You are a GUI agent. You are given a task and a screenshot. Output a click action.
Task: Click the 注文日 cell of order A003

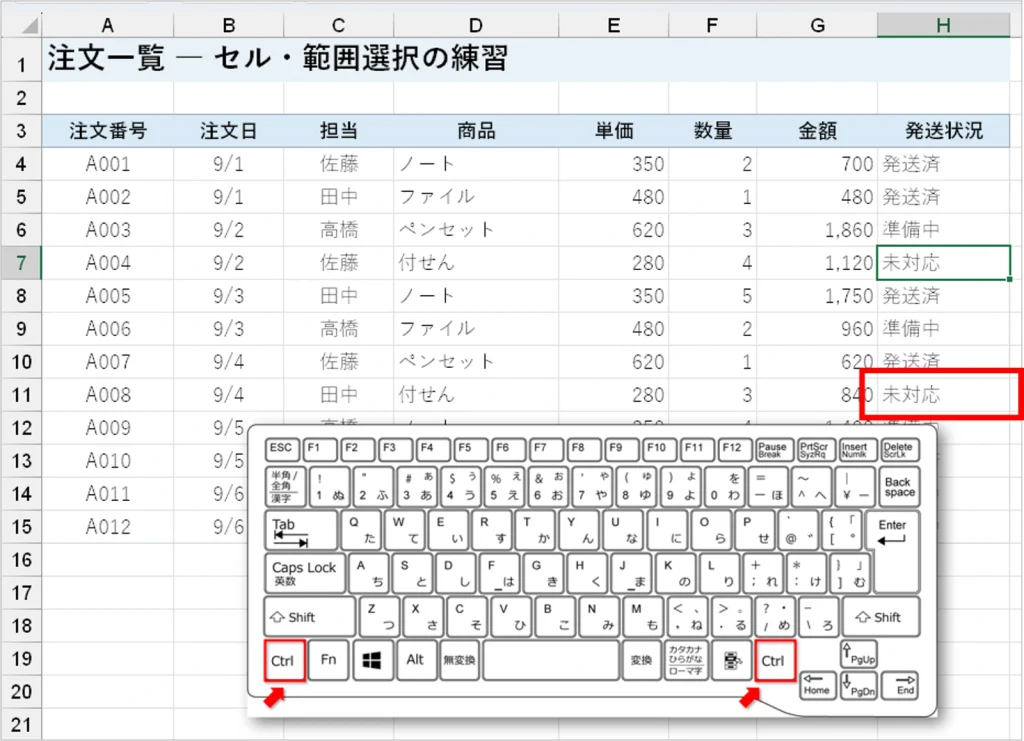tap(229, 230)
